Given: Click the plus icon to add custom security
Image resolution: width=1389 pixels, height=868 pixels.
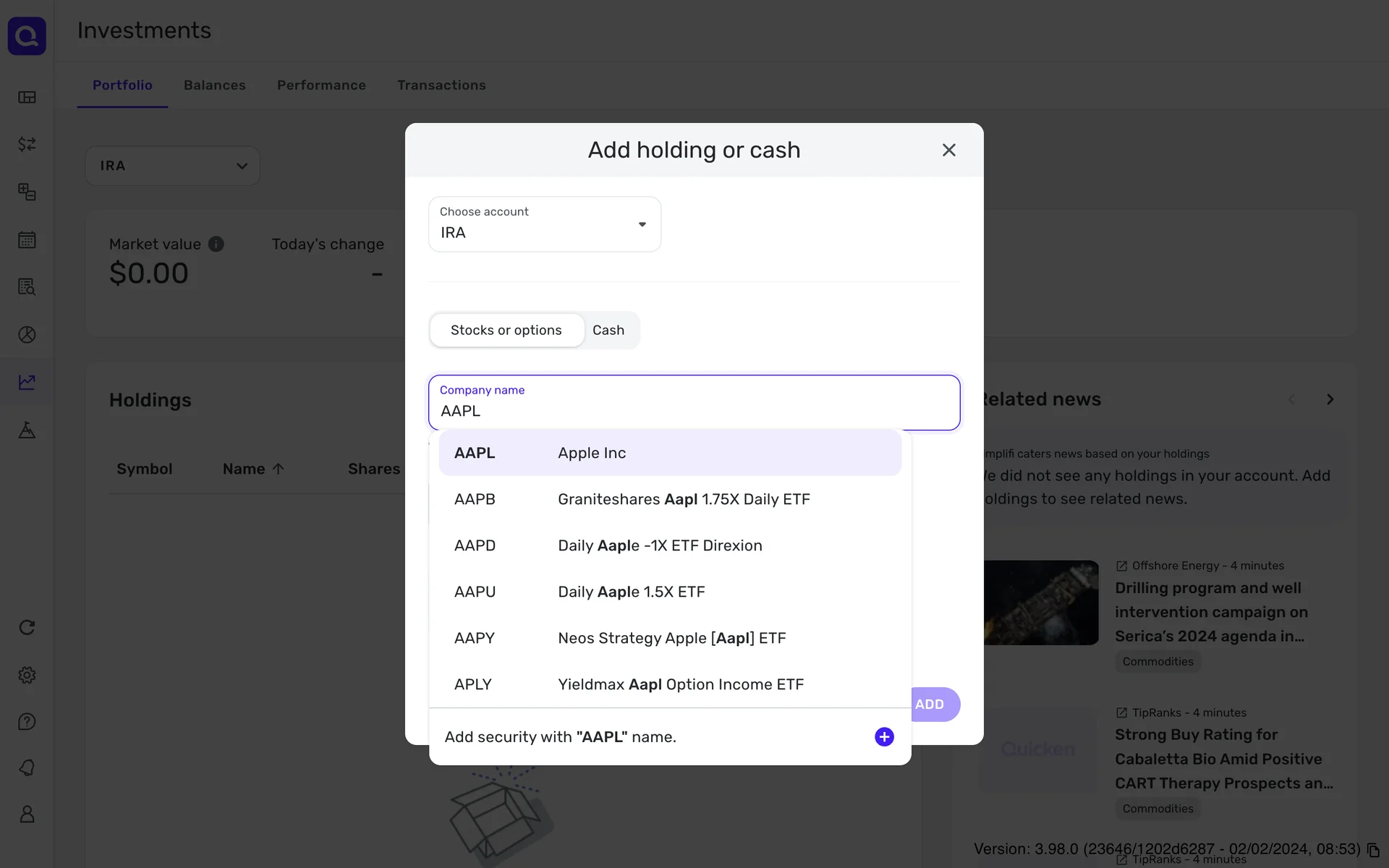Looking at the screenshot, I should pyautogui.click(x=884, y=736).
